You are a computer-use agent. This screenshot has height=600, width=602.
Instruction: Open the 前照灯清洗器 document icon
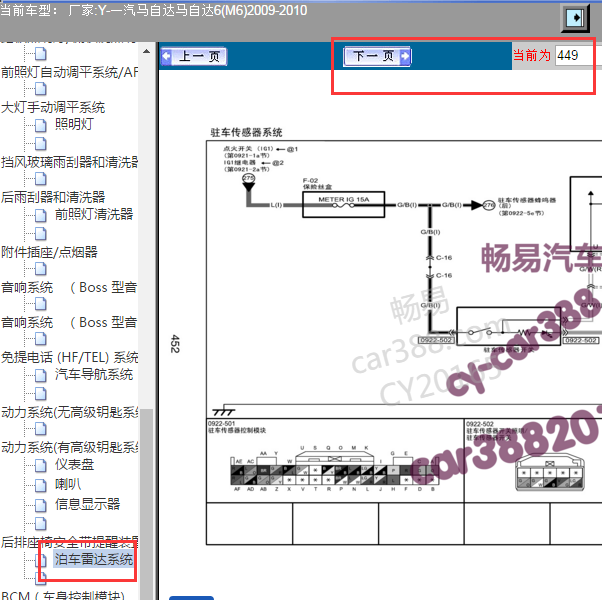point(41,215)
